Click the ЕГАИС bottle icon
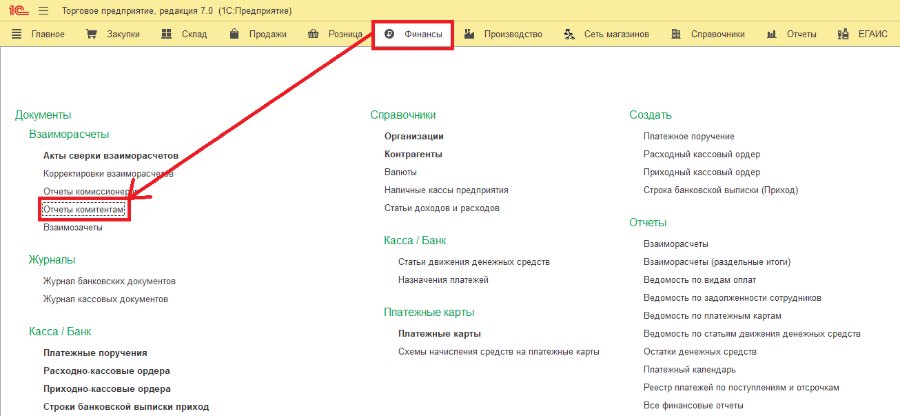 click(844, 34)
